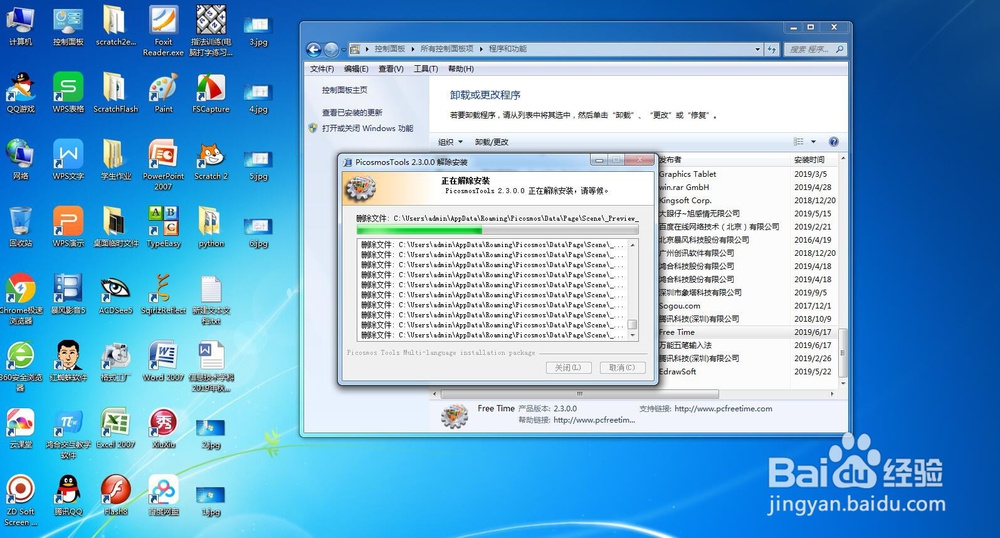1000x538 pixels.
Task: Open http://www.pcfreetime.com support link
Action: click(x=723, y=409)
